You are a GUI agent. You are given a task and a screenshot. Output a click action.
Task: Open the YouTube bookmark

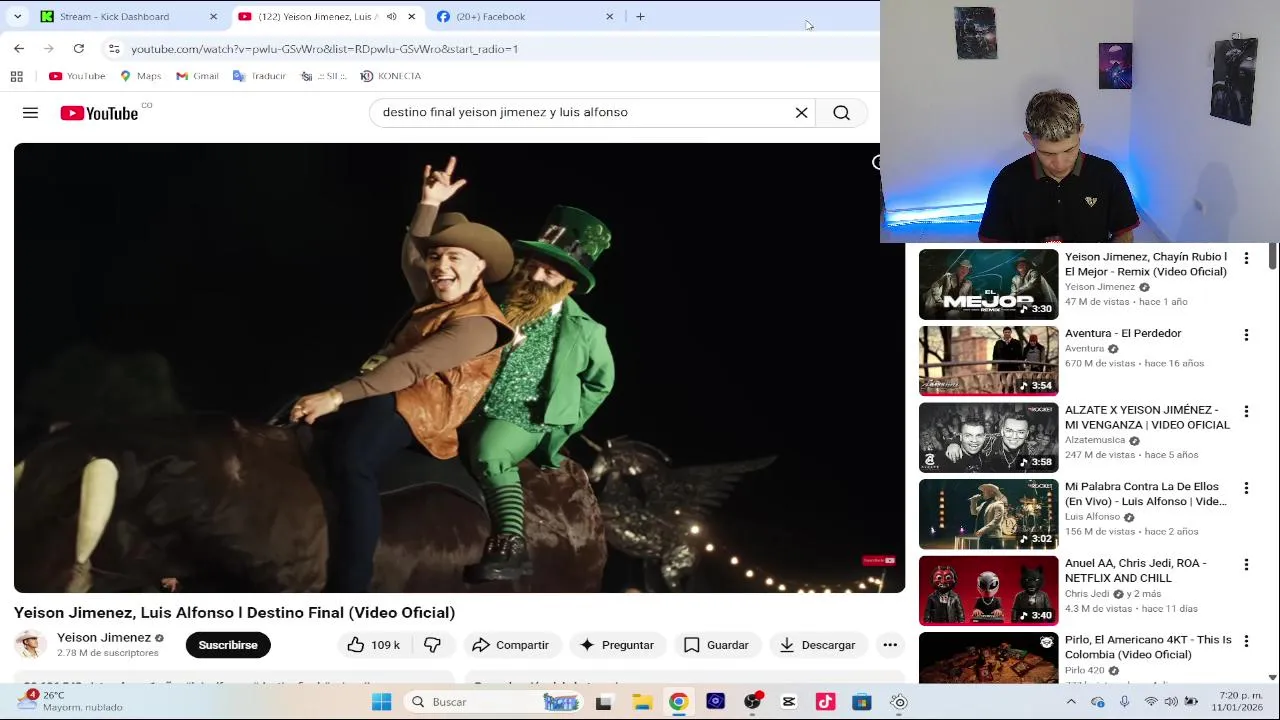coord(77,76)
